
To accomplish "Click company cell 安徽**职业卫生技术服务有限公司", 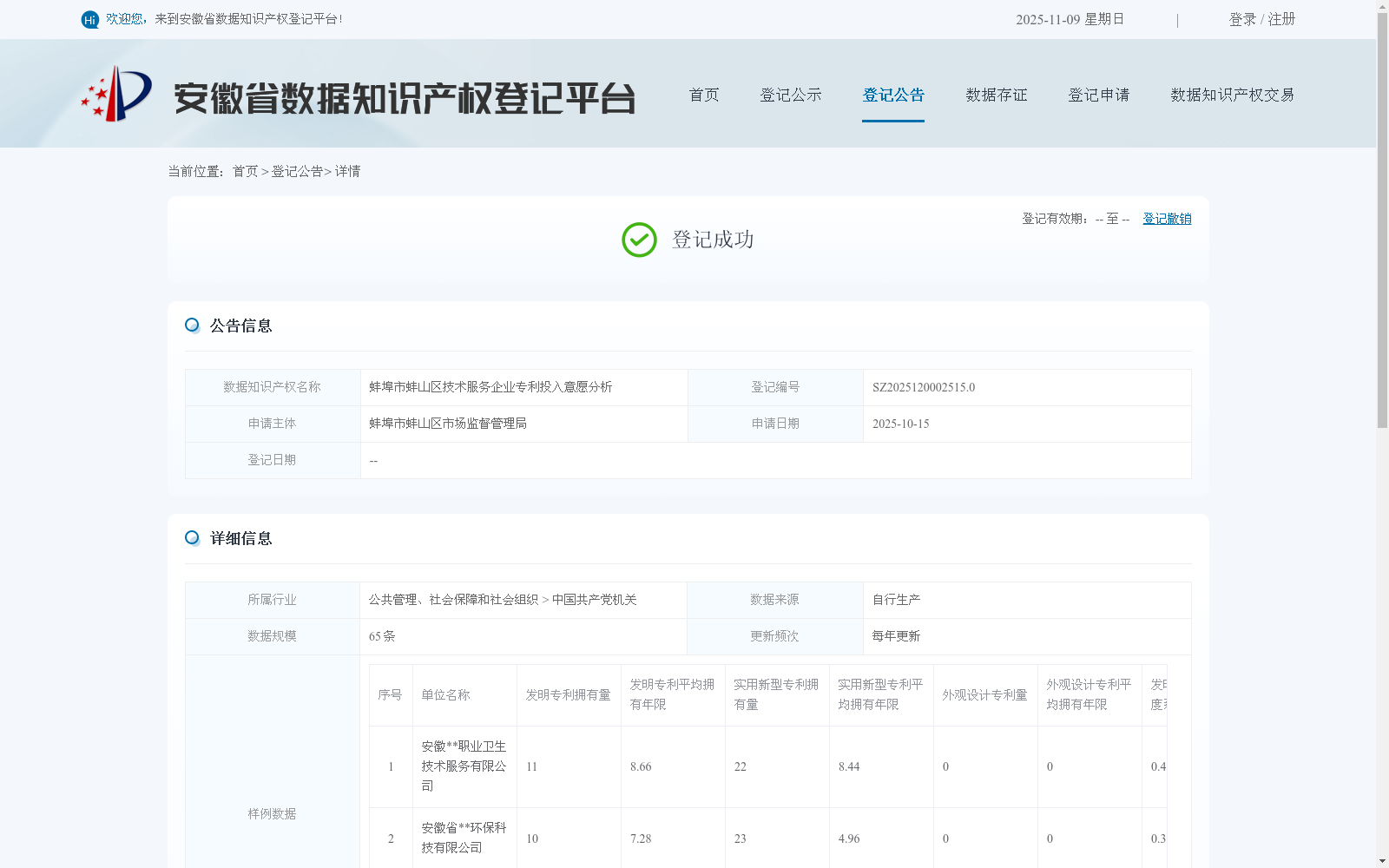I will [x=464, y=766].
